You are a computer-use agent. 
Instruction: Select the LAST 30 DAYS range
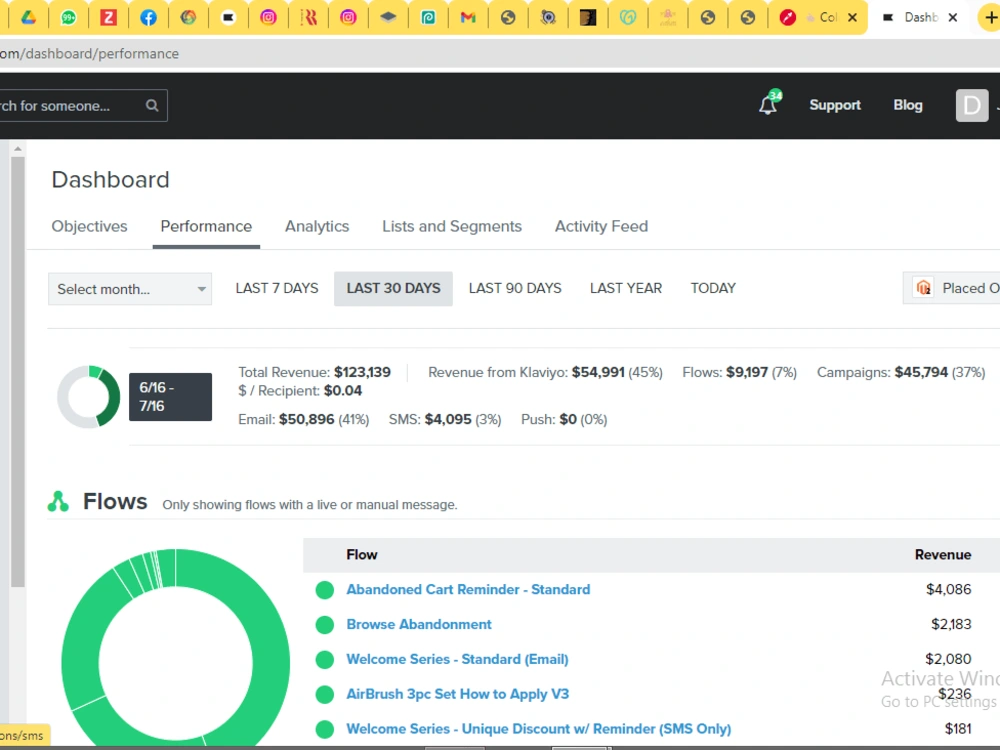pyautogui.click(x=393, y=288)
